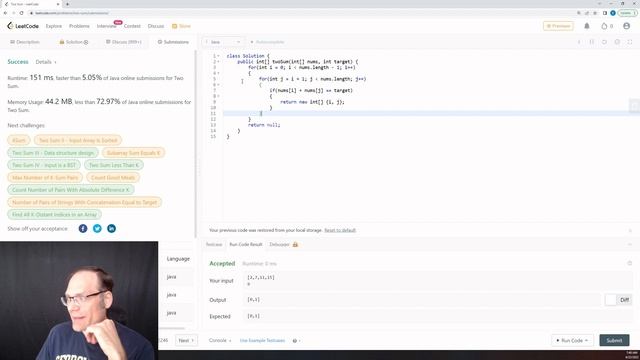Screen dimensions: 640x360
Task: Click the Next button
Action: click(186, 340)
